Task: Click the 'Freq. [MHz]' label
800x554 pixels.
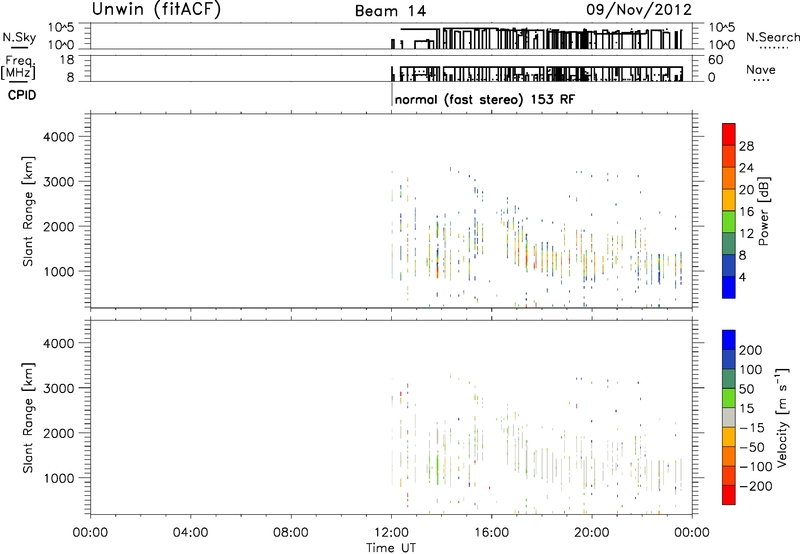Action: tap(18, 68)
